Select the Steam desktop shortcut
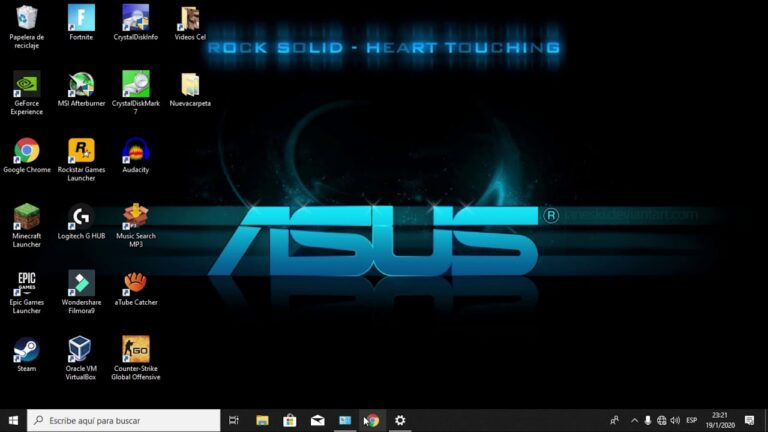Screen dimensions: 768x432 [26, 355]
